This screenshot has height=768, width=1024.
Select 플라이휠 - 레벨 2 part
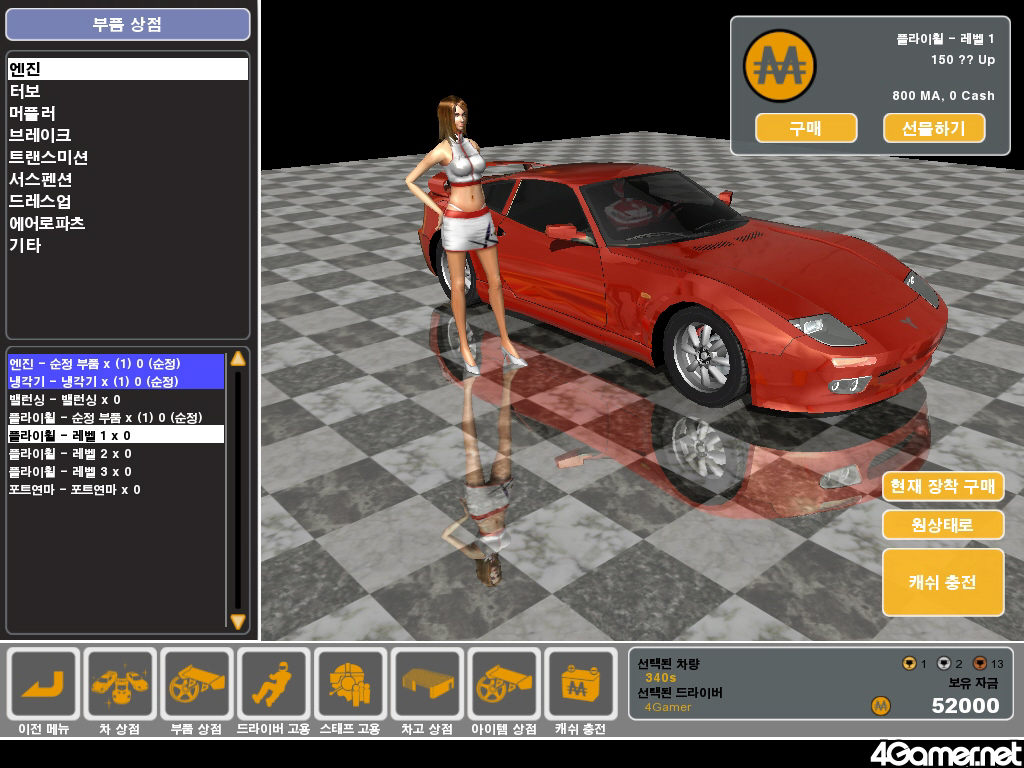point(70,454)
